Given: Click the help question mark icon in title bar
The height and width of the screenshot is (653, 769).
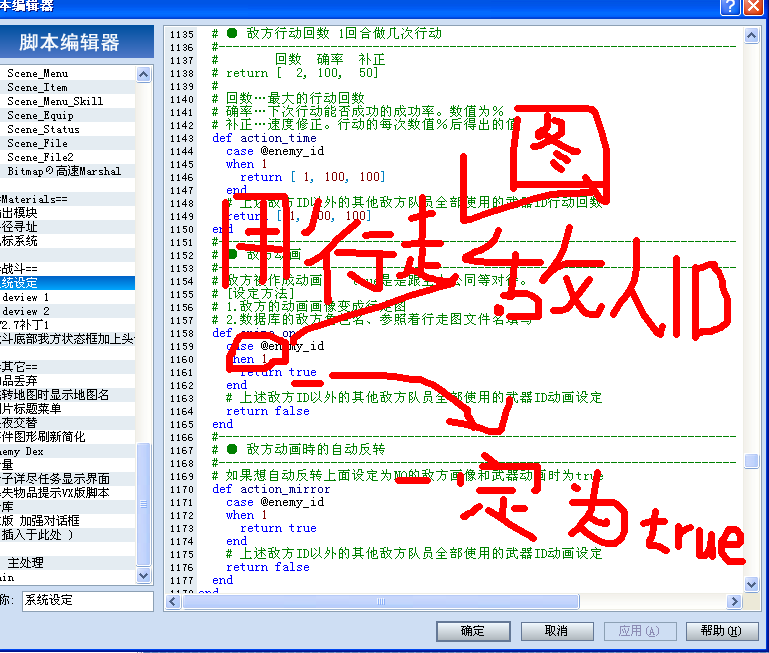Looking at the screenshot, I should pos(730,6).
